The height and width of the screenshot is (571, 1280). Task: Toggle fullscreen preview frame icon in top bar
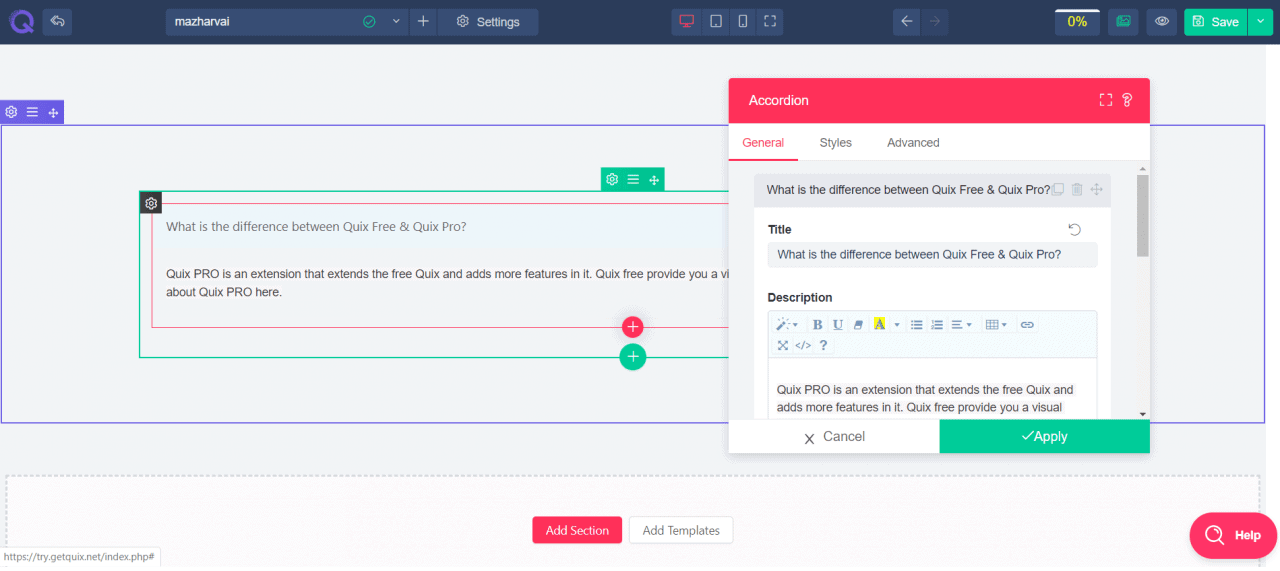(769, 21)
